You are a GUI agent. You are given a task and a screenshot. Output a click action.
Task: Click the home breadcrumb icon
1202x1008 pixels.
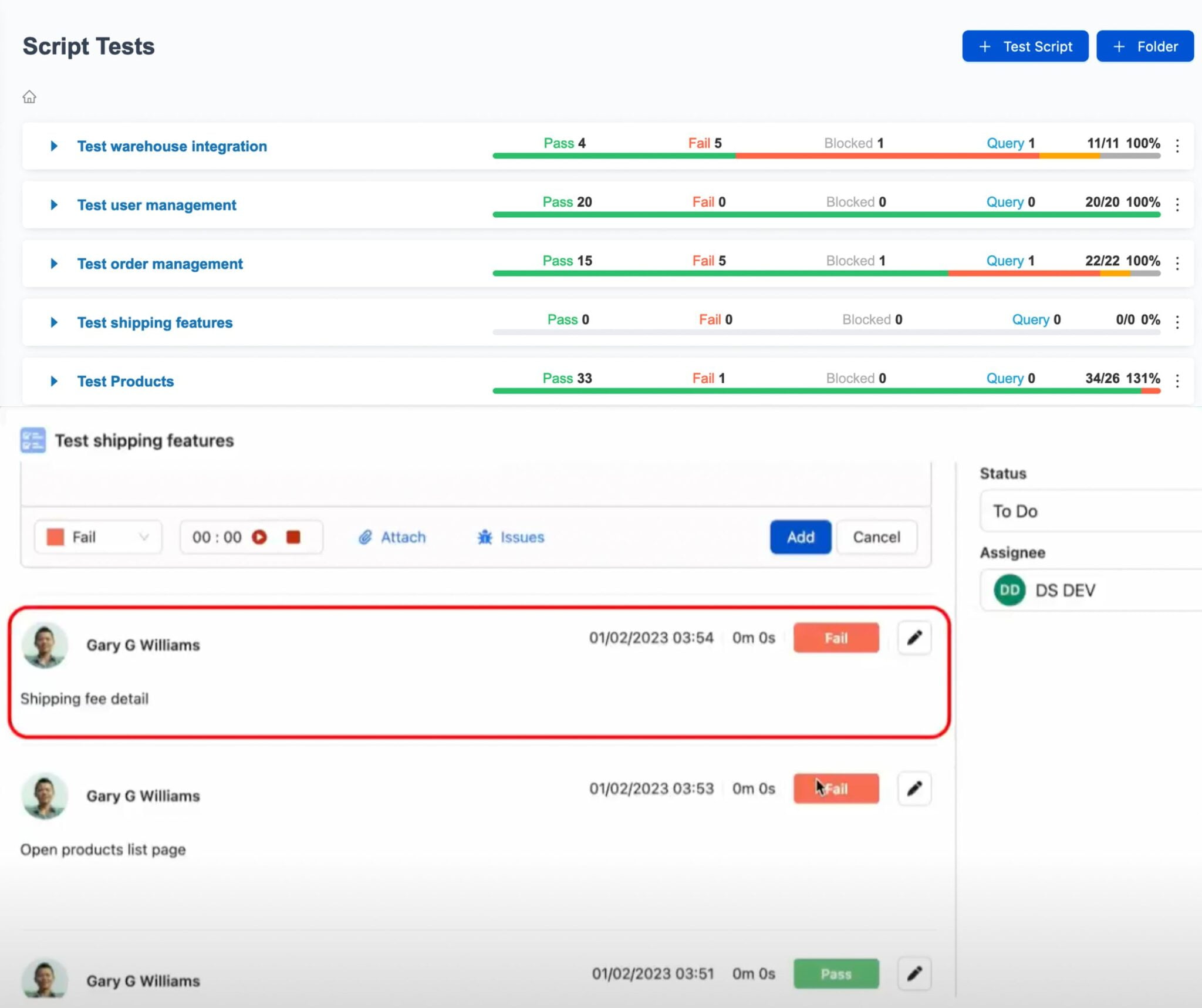pyautogui.click(x=29, y=96)
